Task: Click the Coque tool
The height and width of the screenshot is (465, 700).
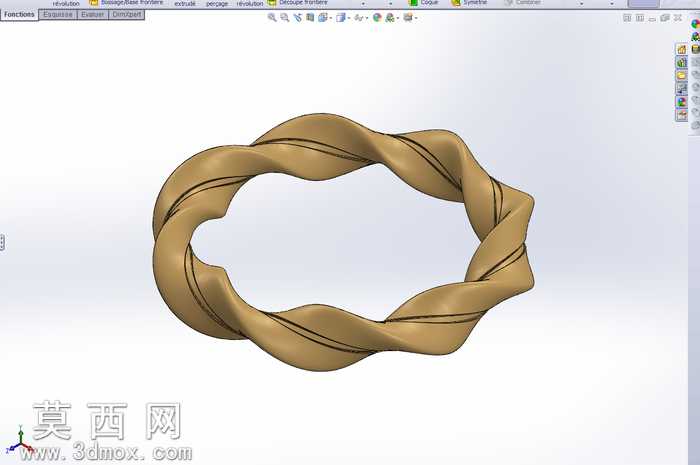Action: coord(424,3)
